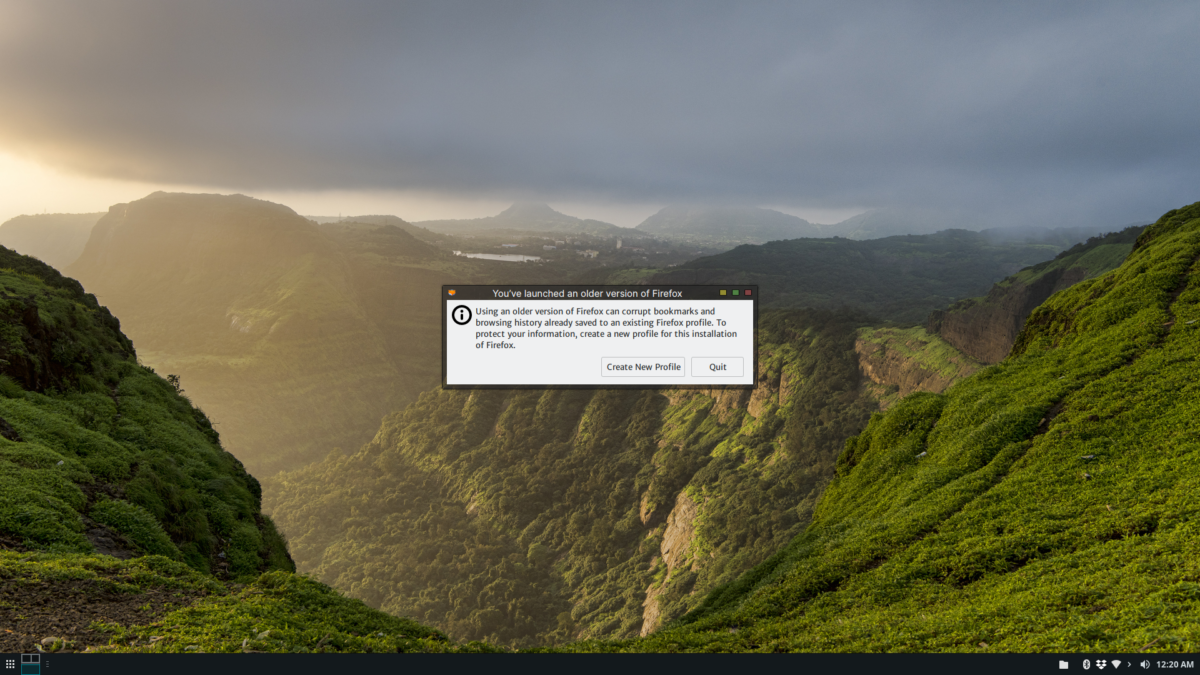Screen dimensions: 1200x675
Task: Open the 12:20 AM clock
Action: coord(1175,664)
